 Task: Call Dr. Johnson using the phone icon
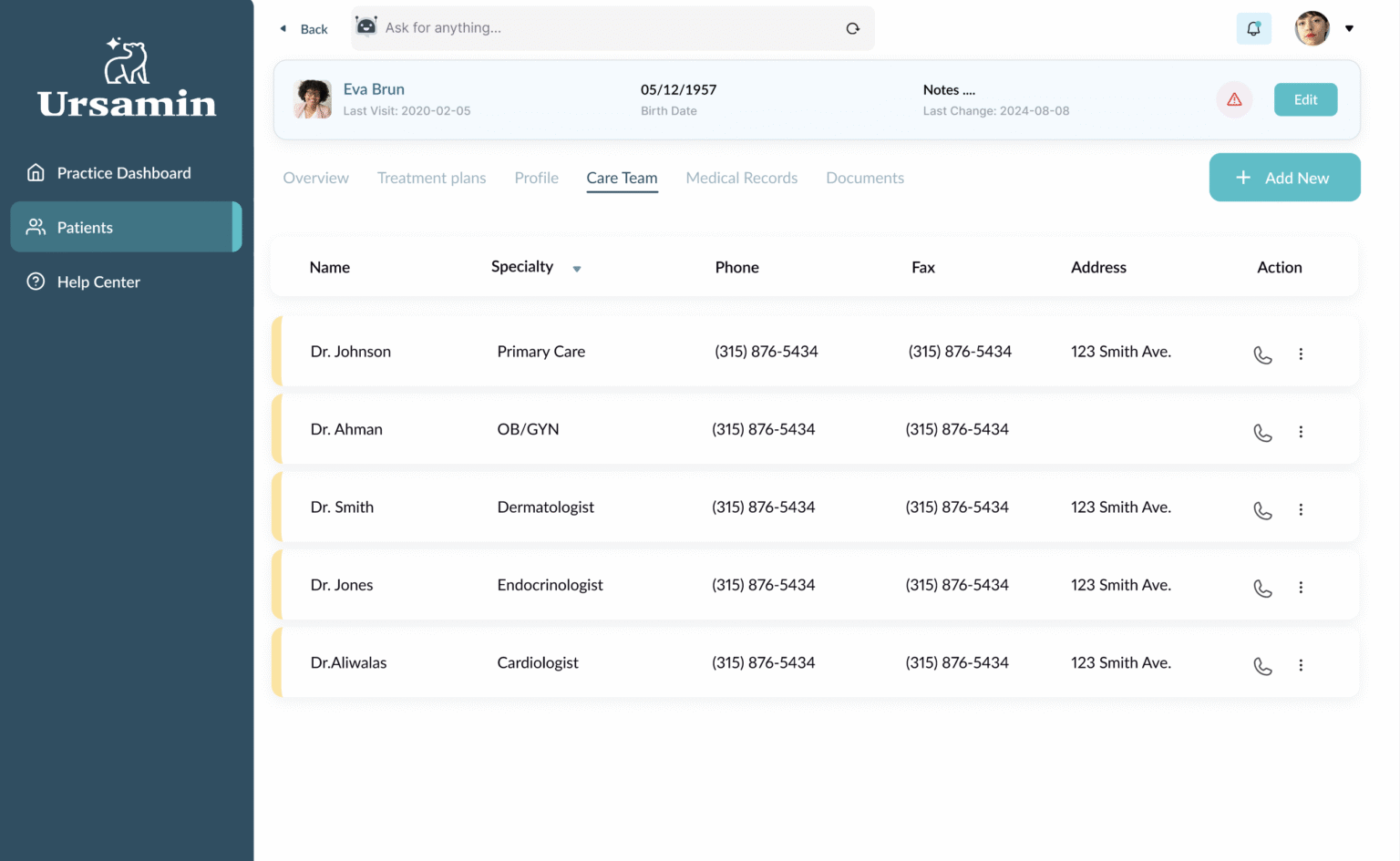[1262, 355]
